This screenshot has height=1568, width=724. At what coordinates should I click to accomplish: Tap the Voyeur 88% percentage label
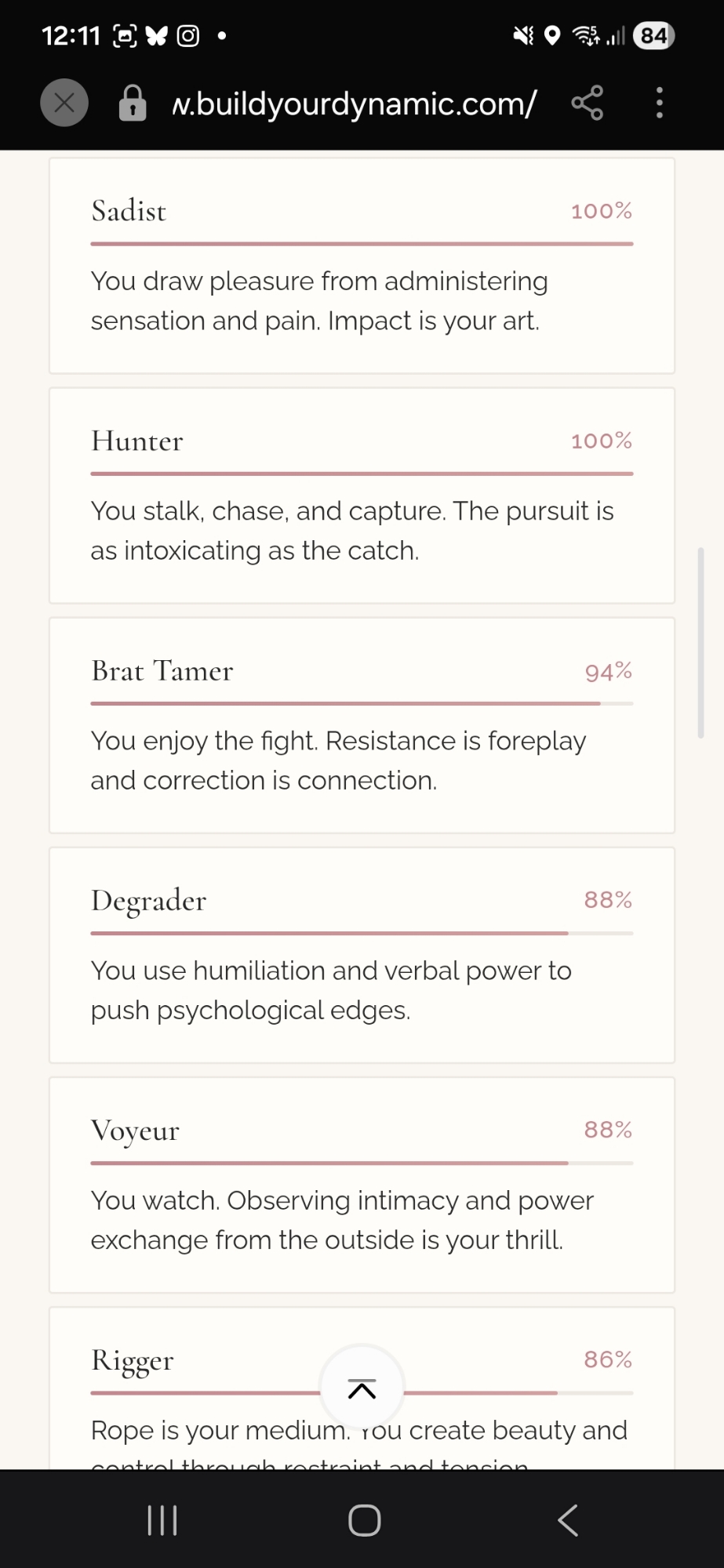(607, 1130)
